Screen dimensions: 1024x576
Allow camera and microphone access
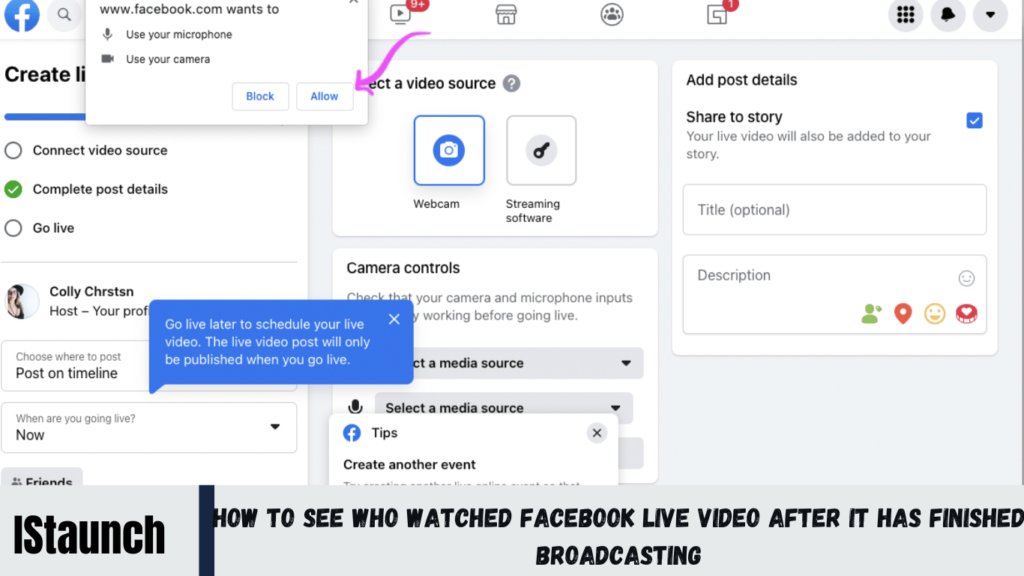coord(324,96)
